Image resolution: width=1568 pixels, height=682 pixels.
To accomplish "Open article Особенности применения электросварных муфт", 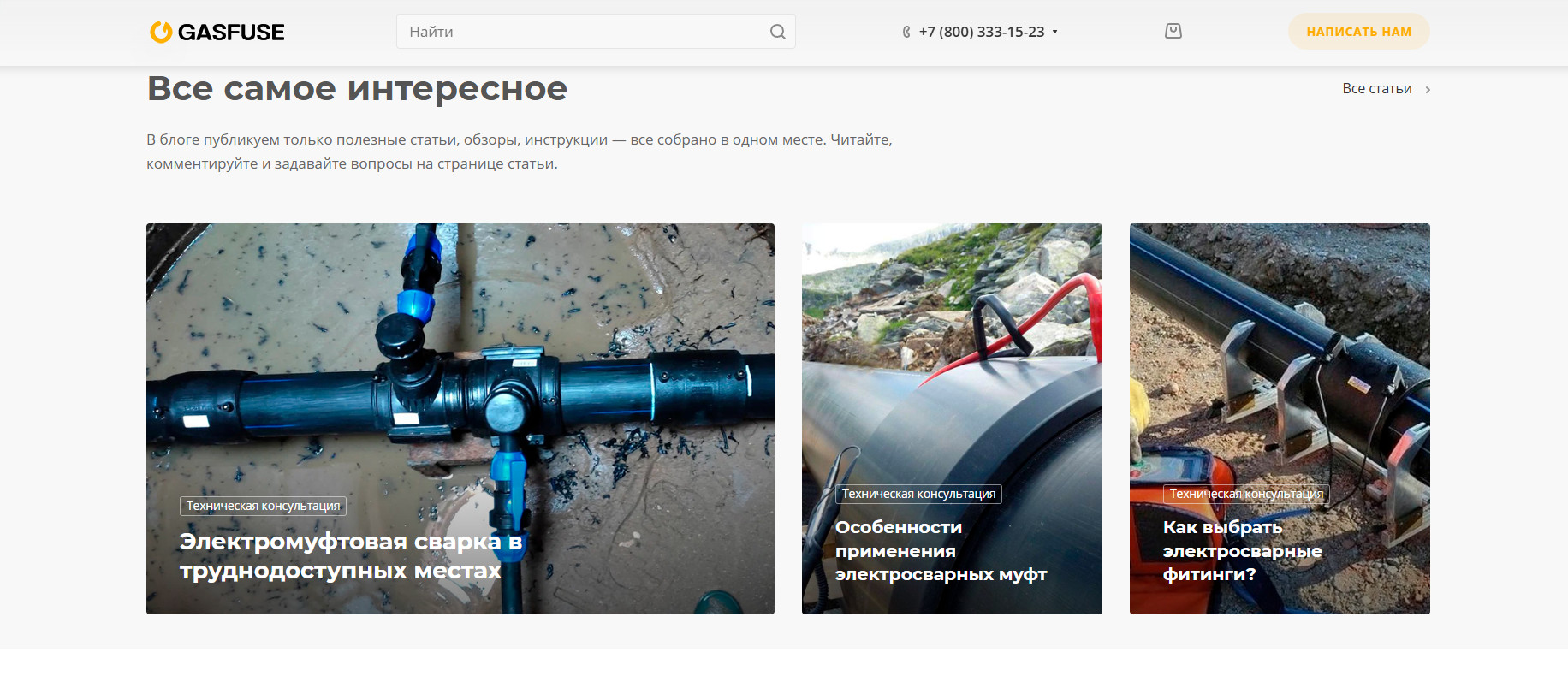I will (x=941, y=551).
